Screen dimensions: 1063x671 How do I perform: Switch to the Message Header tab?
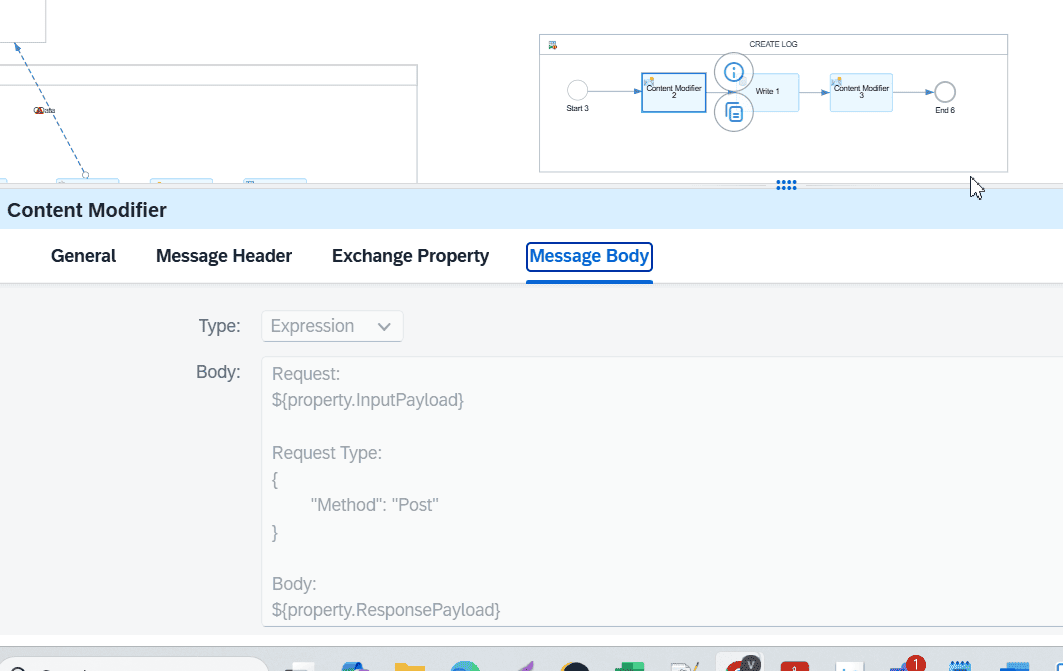[x=224, y=256]
